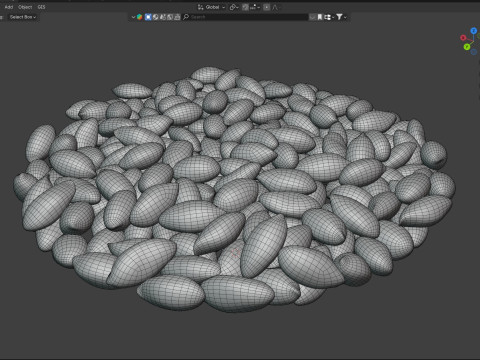
Task: Focus the Search input field
Action: pyautogui.click(x=245, y=17)
